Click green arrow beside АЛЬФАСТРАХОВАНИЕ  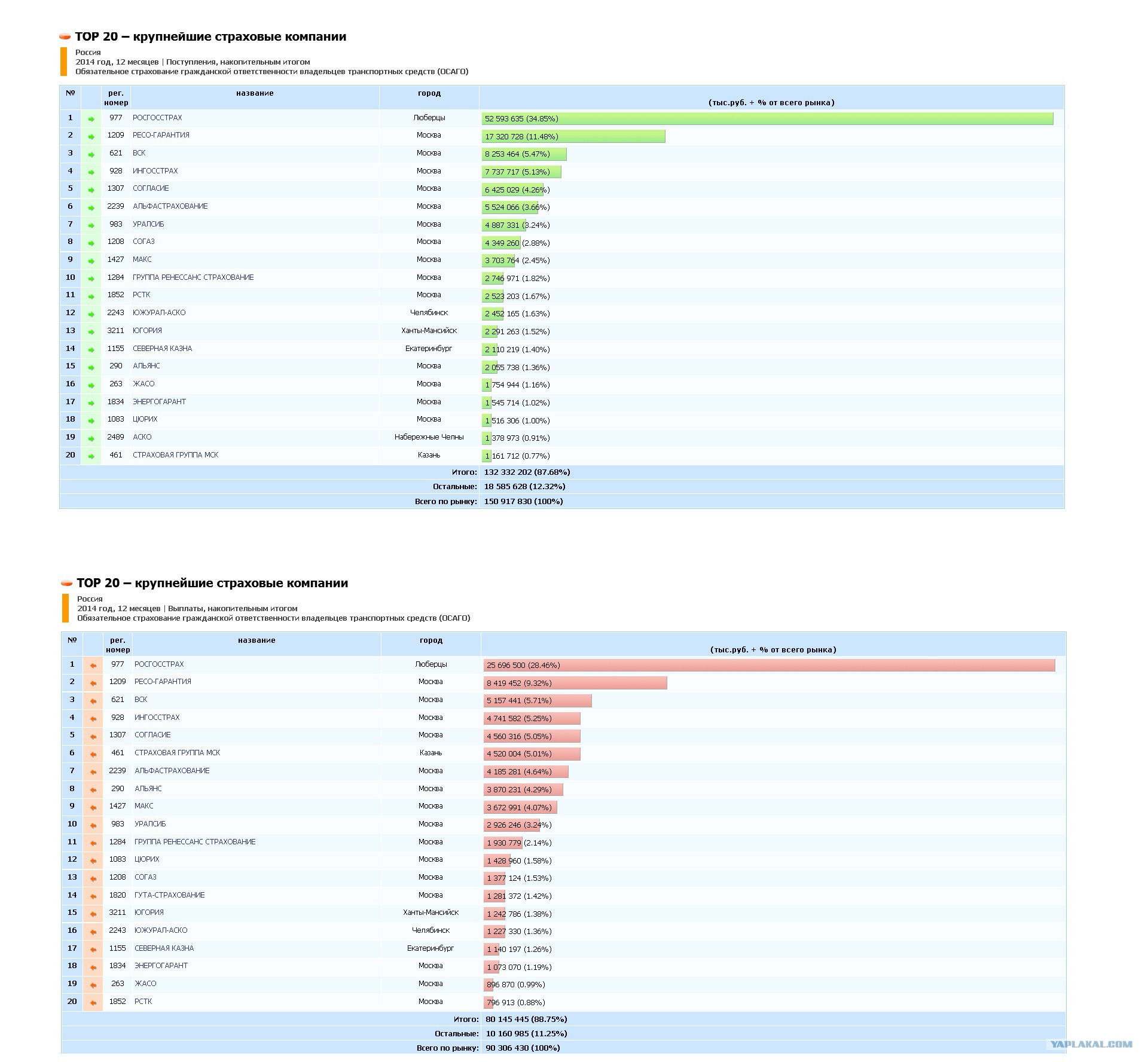tap(91, 207)
